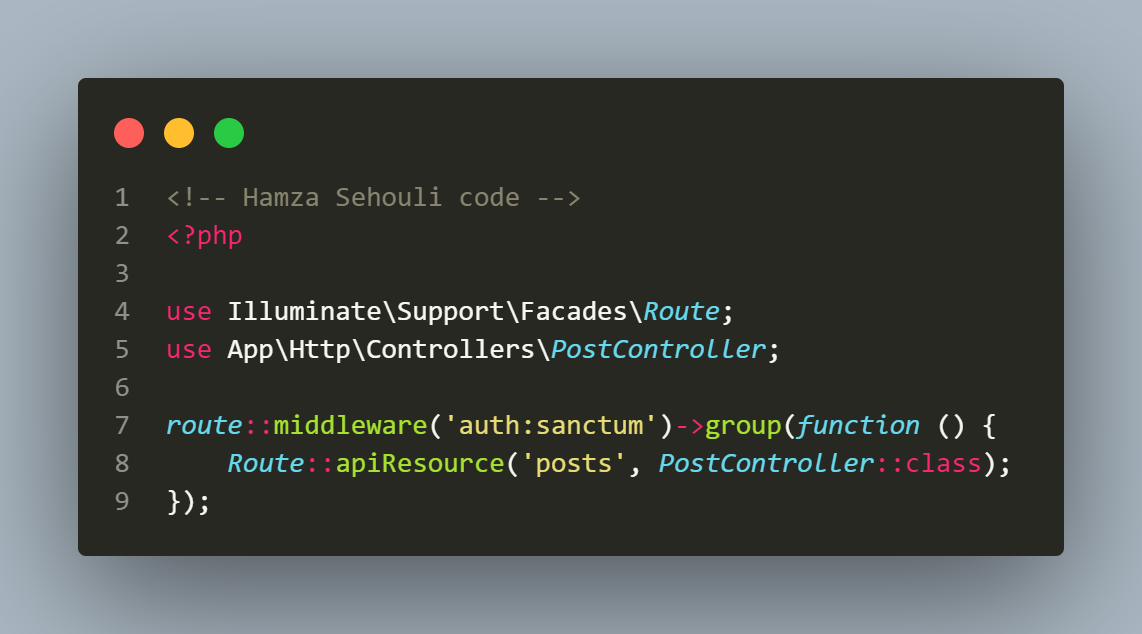Click the italic Route import on line 4
The width and height of the screenshot is (1142, 634).
coord(682,312)
